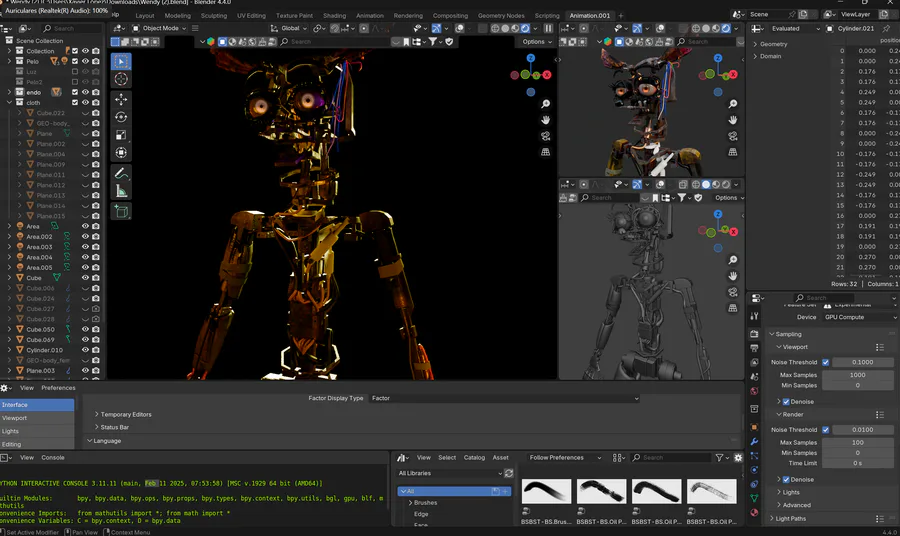Open the Material properties tab
Screen dimensions: 900x536
point(754,512)
